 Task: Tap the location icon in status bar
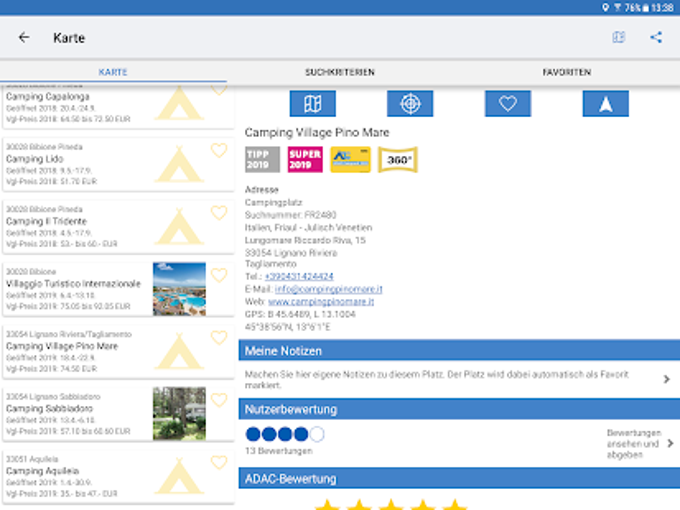pos(605,7)
